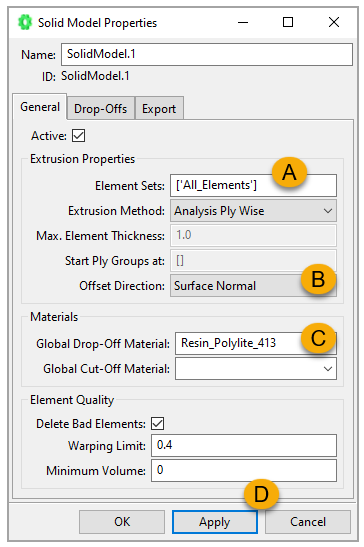Click the orange D callout marker
Viewport: 364px width, 547px height.
click(x=261, y=494)
